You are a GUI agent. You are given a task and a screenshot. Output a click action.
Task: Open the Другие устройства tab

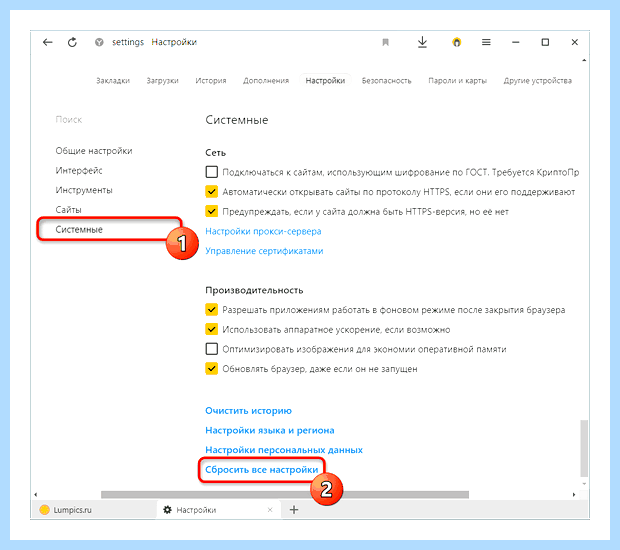point(538,81)
